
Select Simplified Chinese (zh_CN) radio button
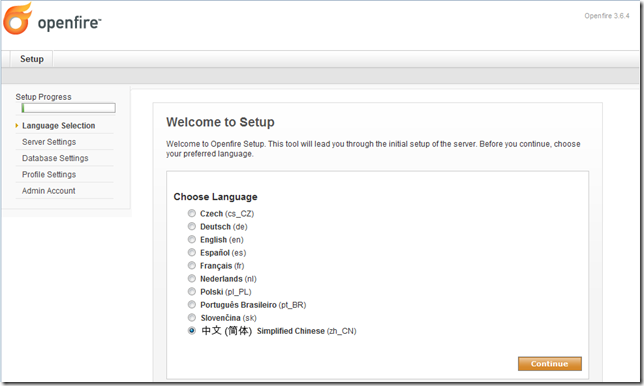pos(192,331)
